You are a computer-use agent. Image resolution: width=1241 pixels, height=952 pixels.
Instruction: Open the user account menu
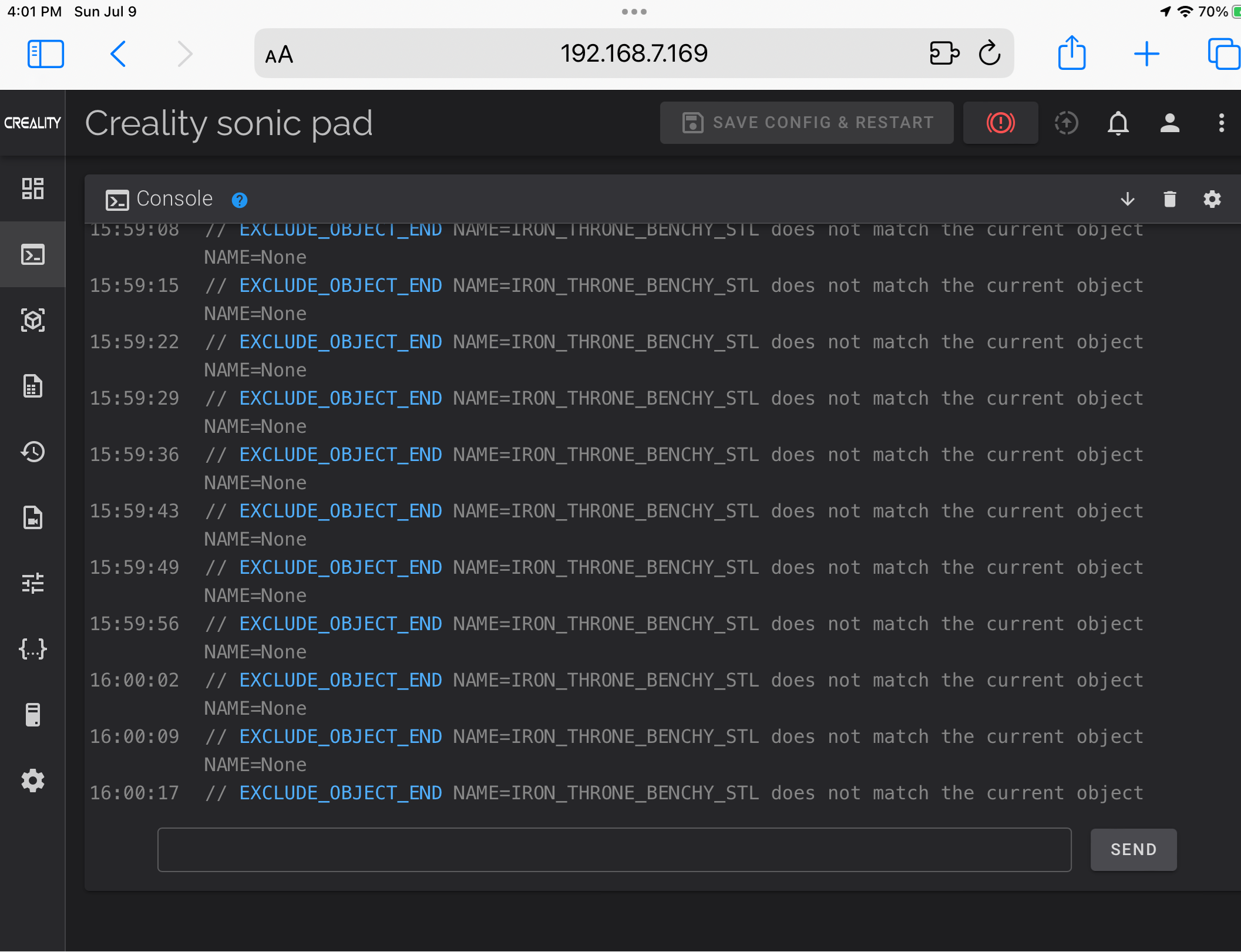[x=1169, y=123]
